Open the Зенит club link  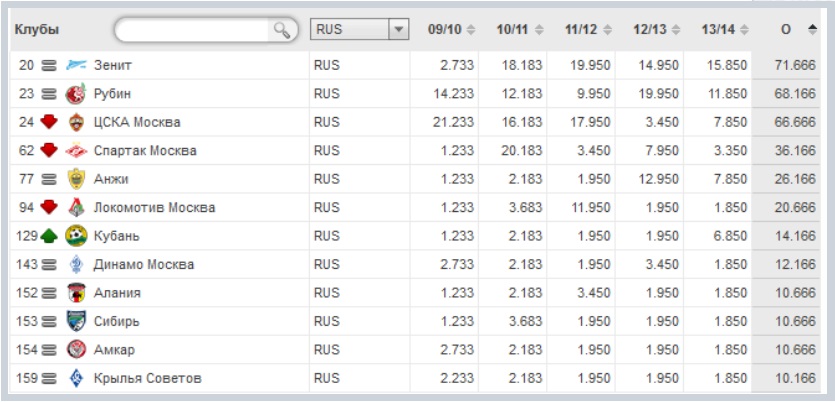click(112, 66)
